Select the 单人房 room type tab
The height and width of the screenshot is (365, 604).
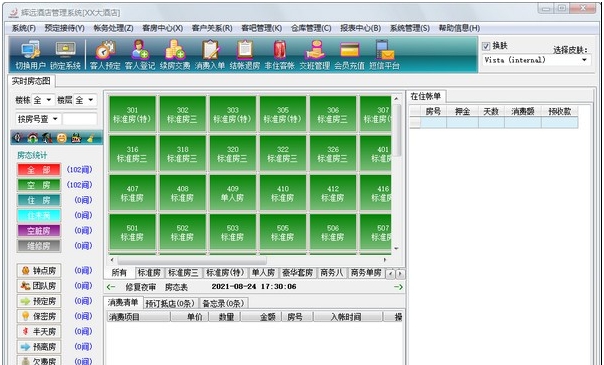263,273
